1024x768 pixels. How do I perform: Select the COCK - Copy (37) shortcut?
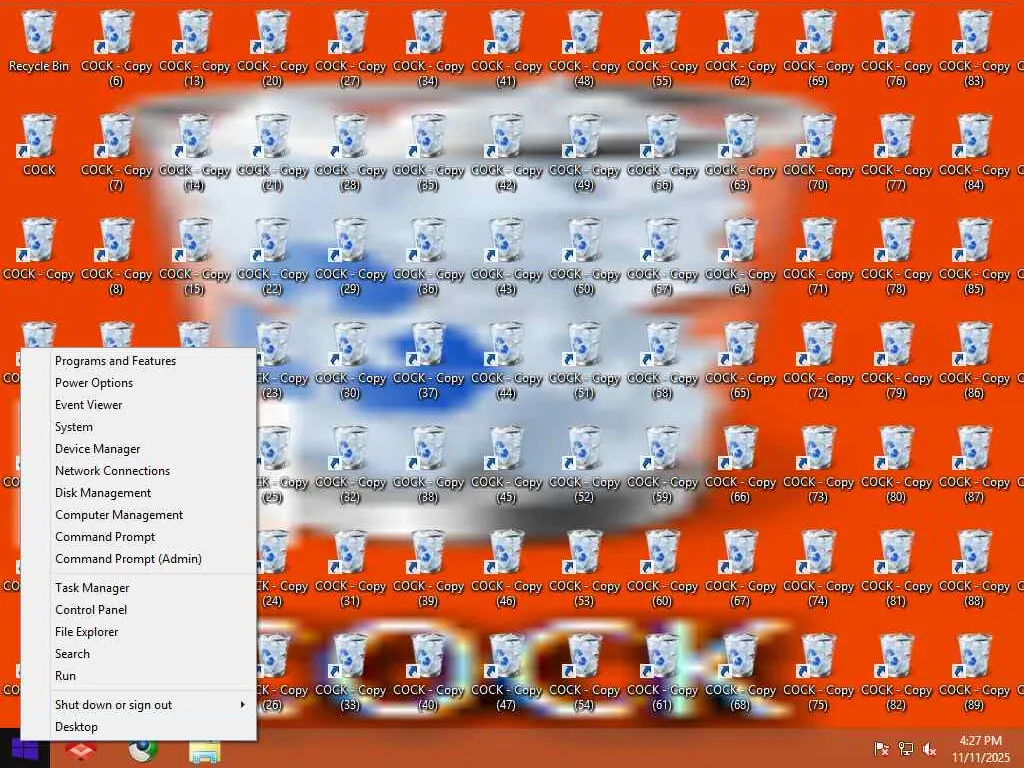pyautogui.click(x=428, y=360)
